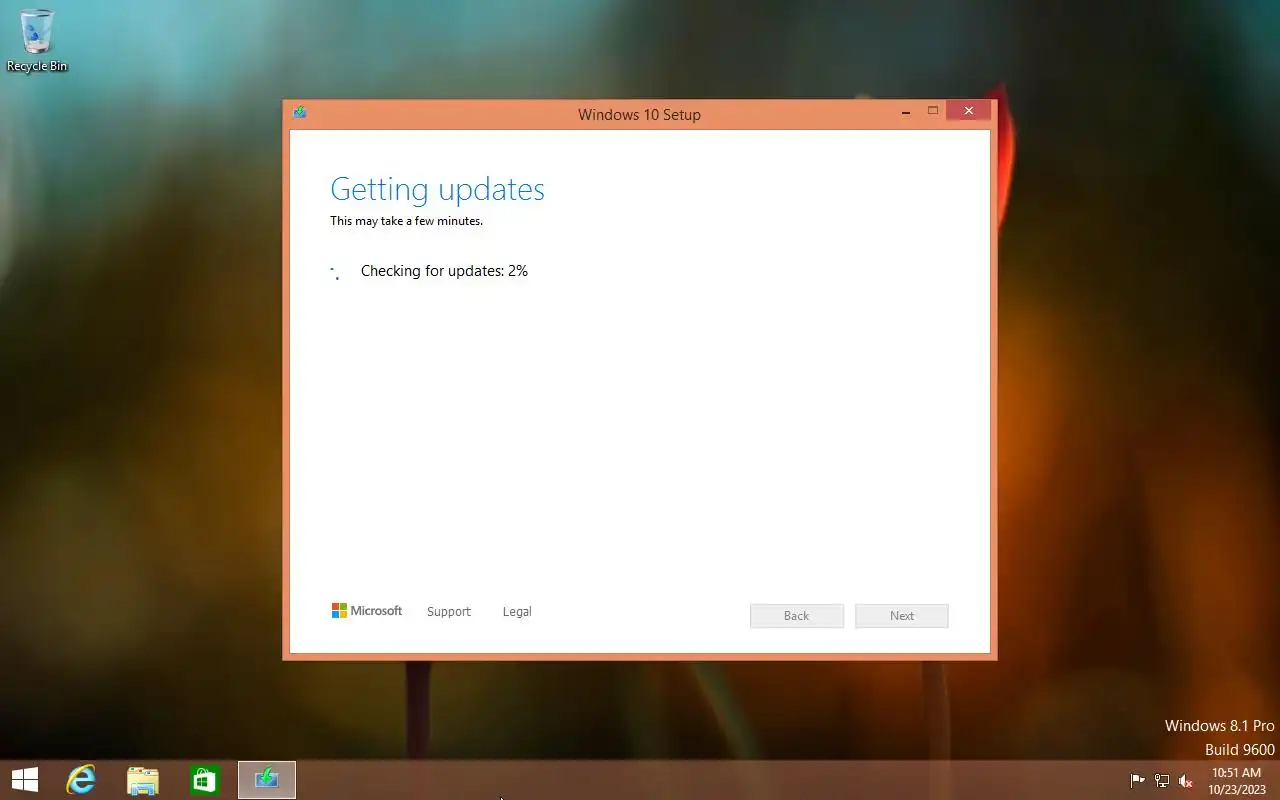Click the 'Windows 10 Setup' title text

639,115
